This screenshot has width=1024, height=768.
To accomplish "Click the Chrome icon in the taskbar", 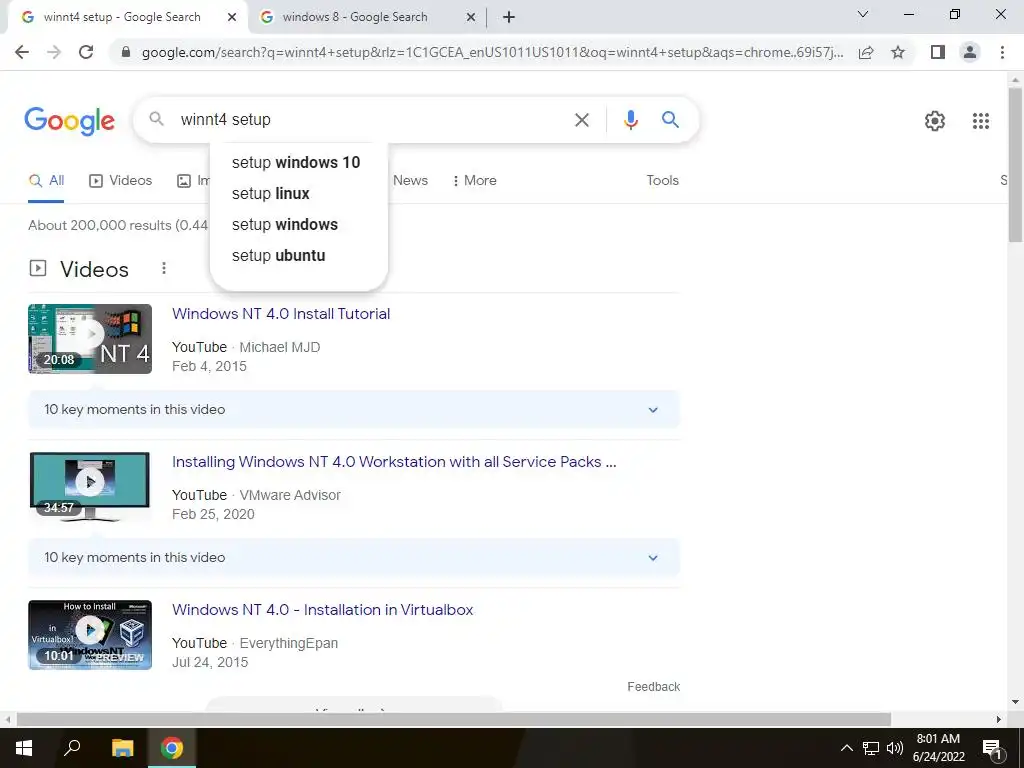I will (172, 748).
